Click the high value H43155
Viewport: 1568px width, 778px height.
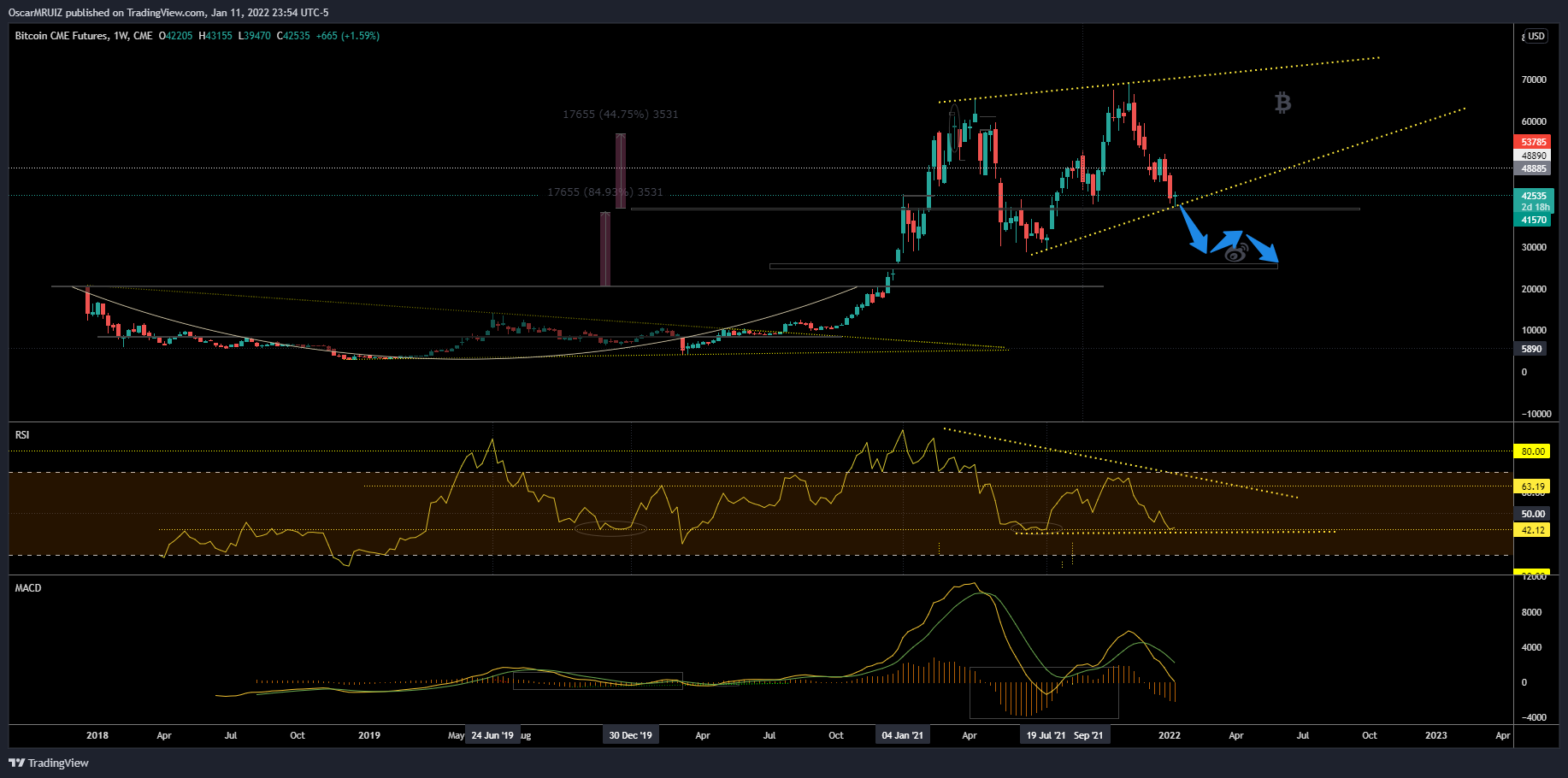[x=215, y=36]
